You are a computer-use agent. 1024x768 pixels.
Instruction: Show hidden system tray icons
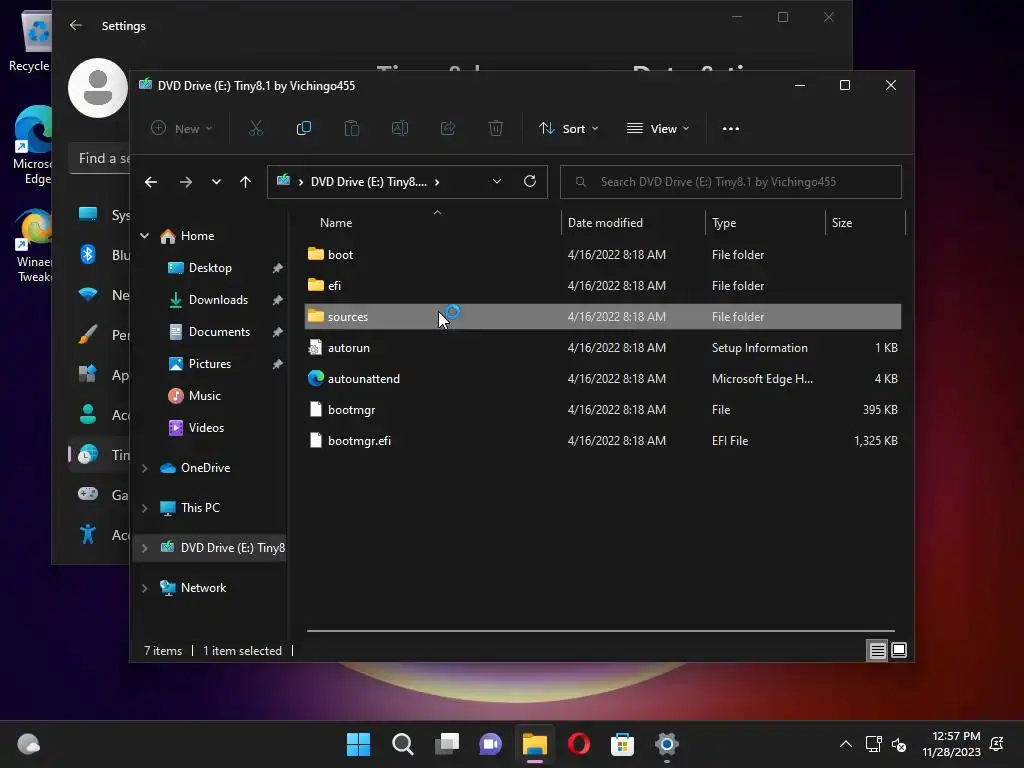tap(846, 744)
